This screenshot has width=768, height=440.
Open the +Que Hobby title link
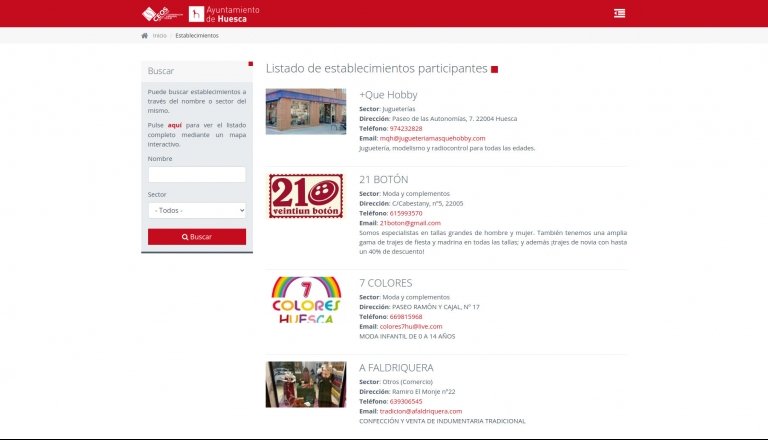click(388, 95)
